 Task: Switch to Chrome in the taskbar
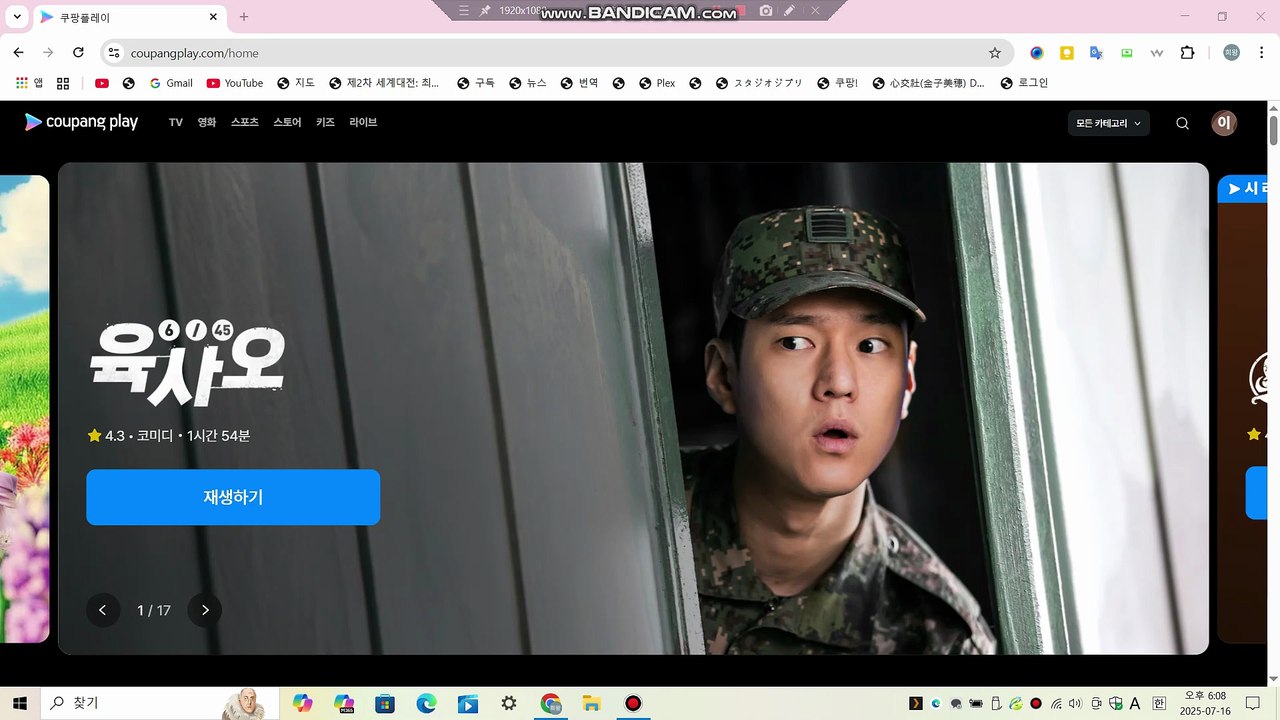550,704
